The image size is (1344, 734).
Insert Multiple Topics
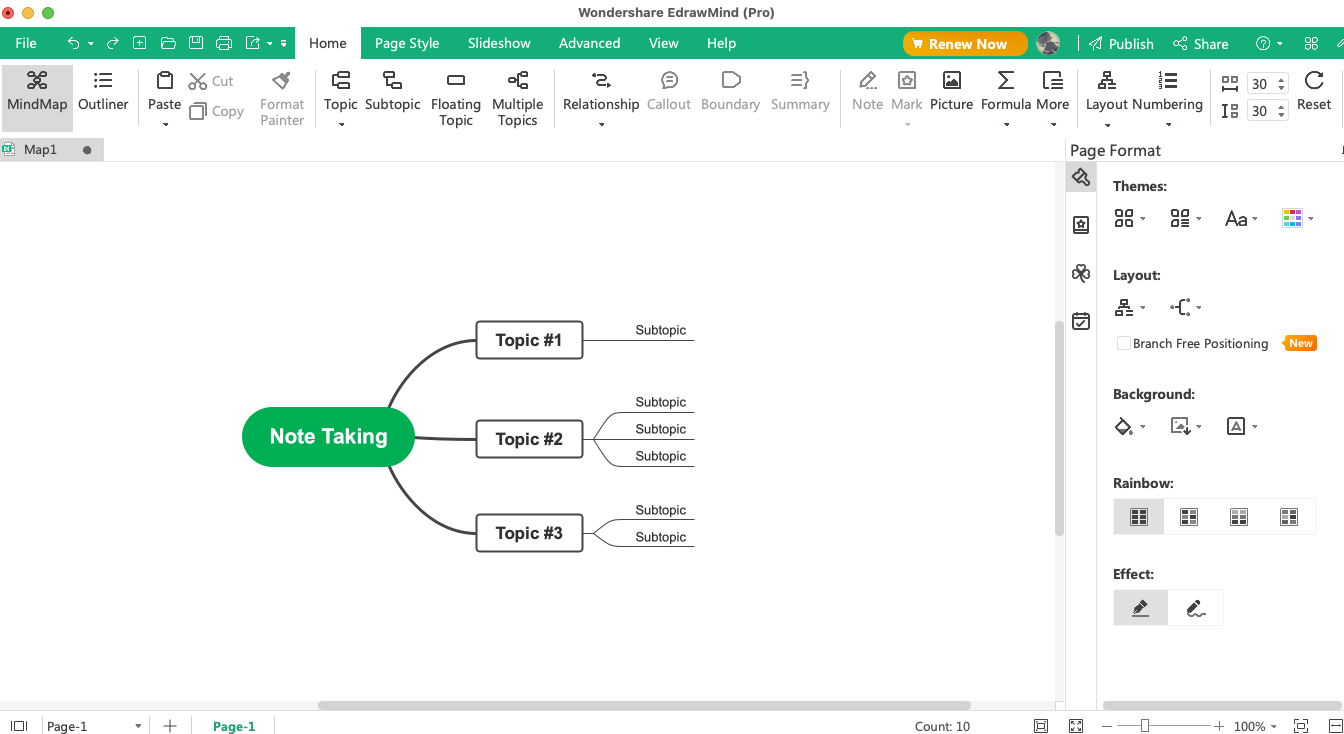(517, 98)
